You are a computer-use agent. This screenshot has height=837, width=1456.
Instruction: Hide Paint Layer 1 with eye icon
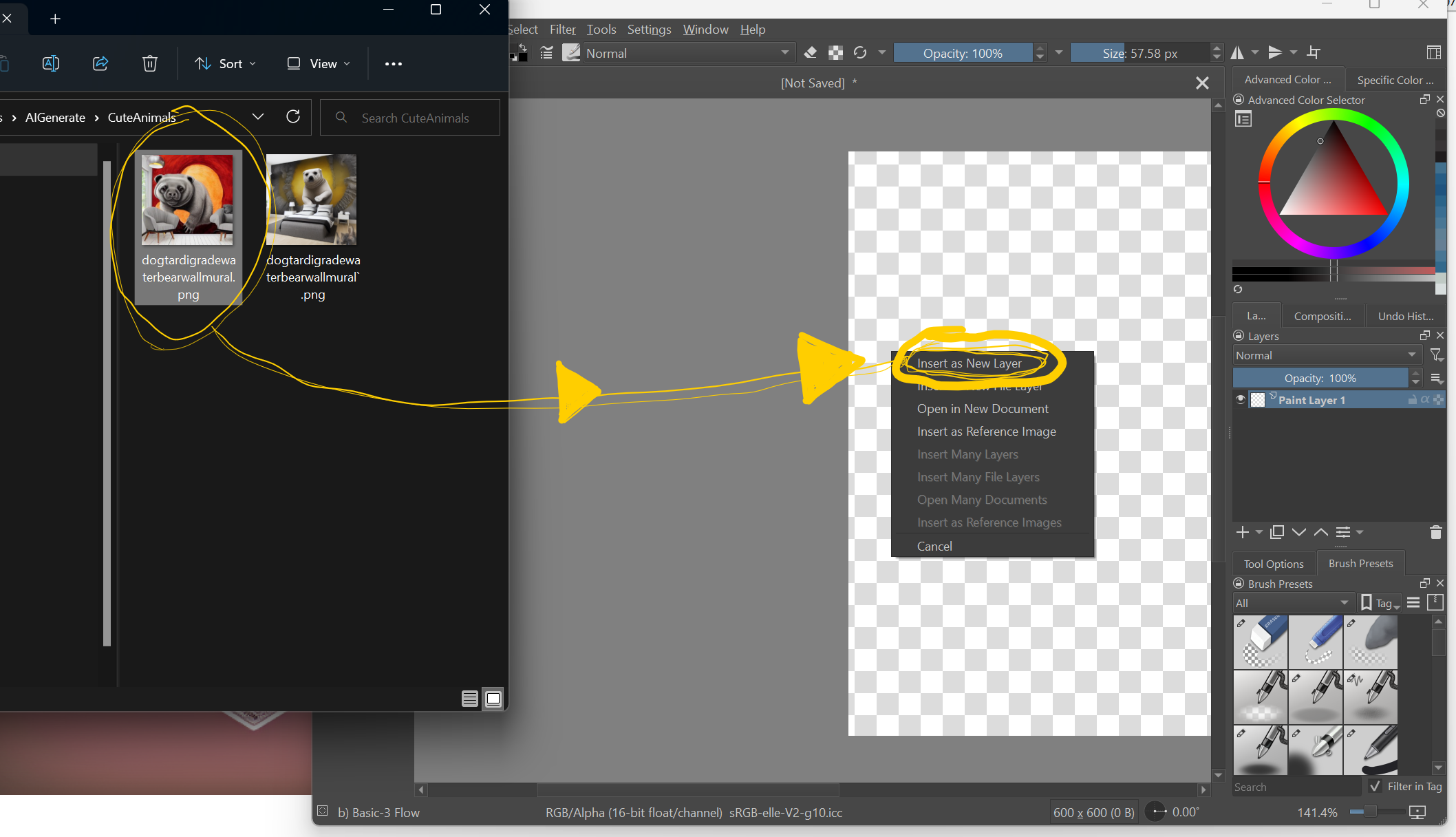[1241, 400]
